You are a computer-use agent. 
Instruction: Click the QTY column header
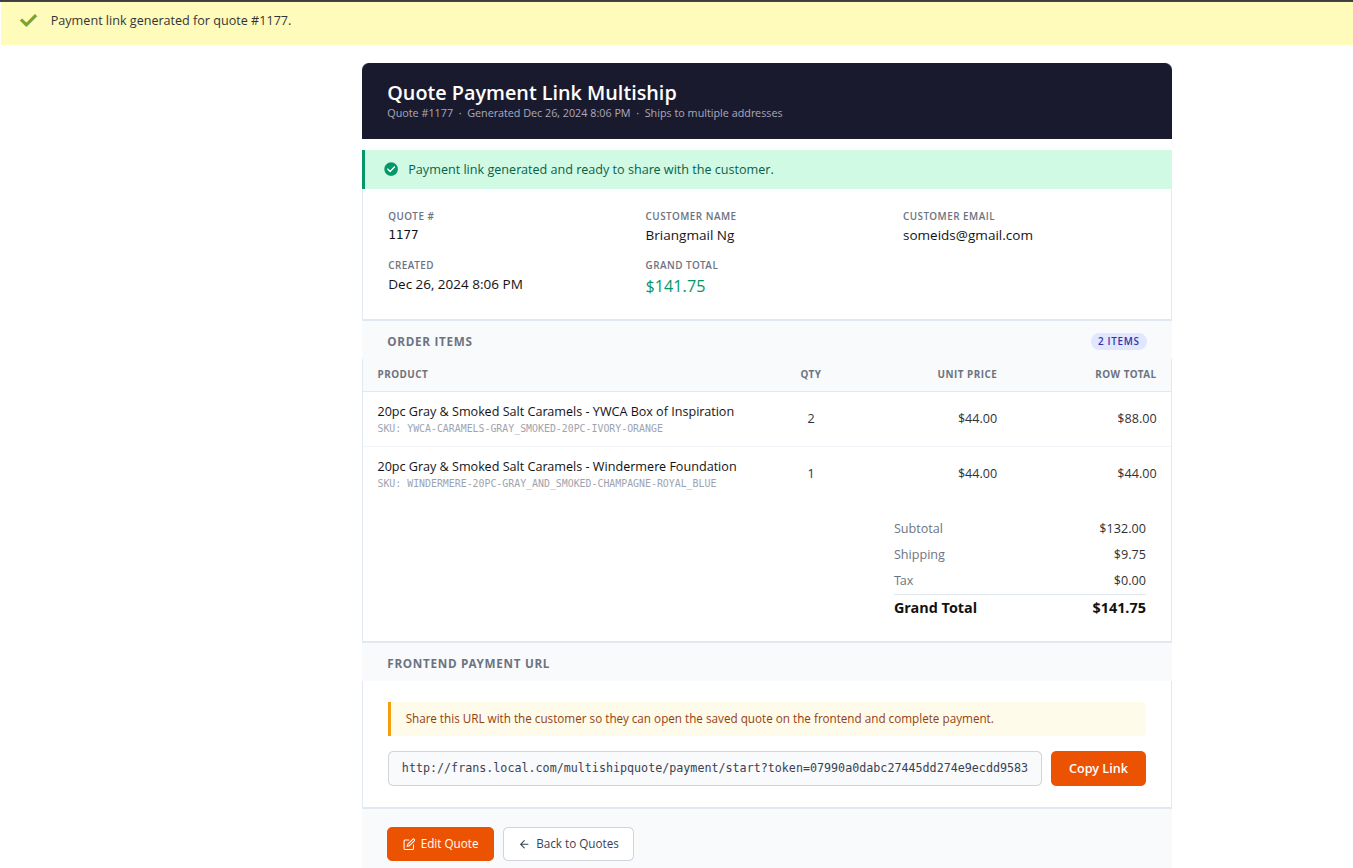tap(811, 374)
